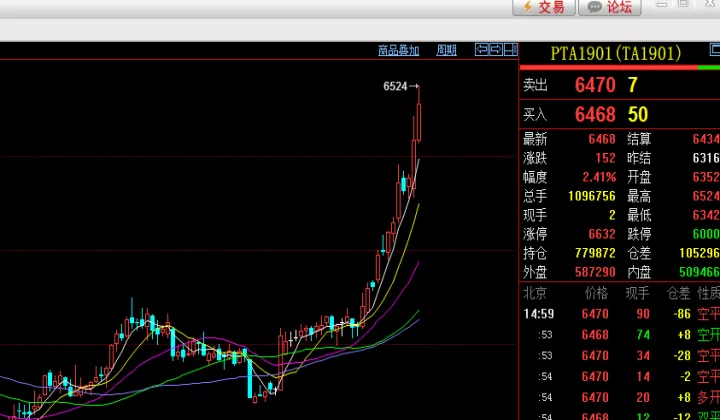Toggle the split-panel layout icon
The height and width of the screenshot is (420, 720).
point(511,50)
